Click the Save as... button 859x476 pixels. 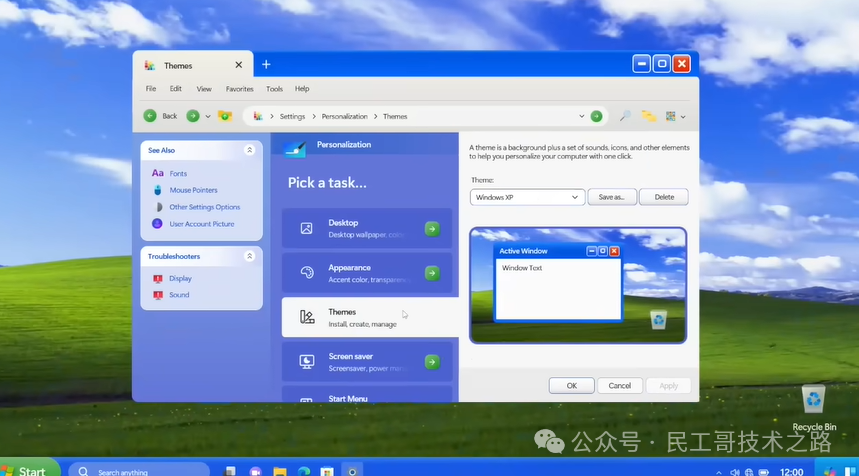[x=612, y=197]
